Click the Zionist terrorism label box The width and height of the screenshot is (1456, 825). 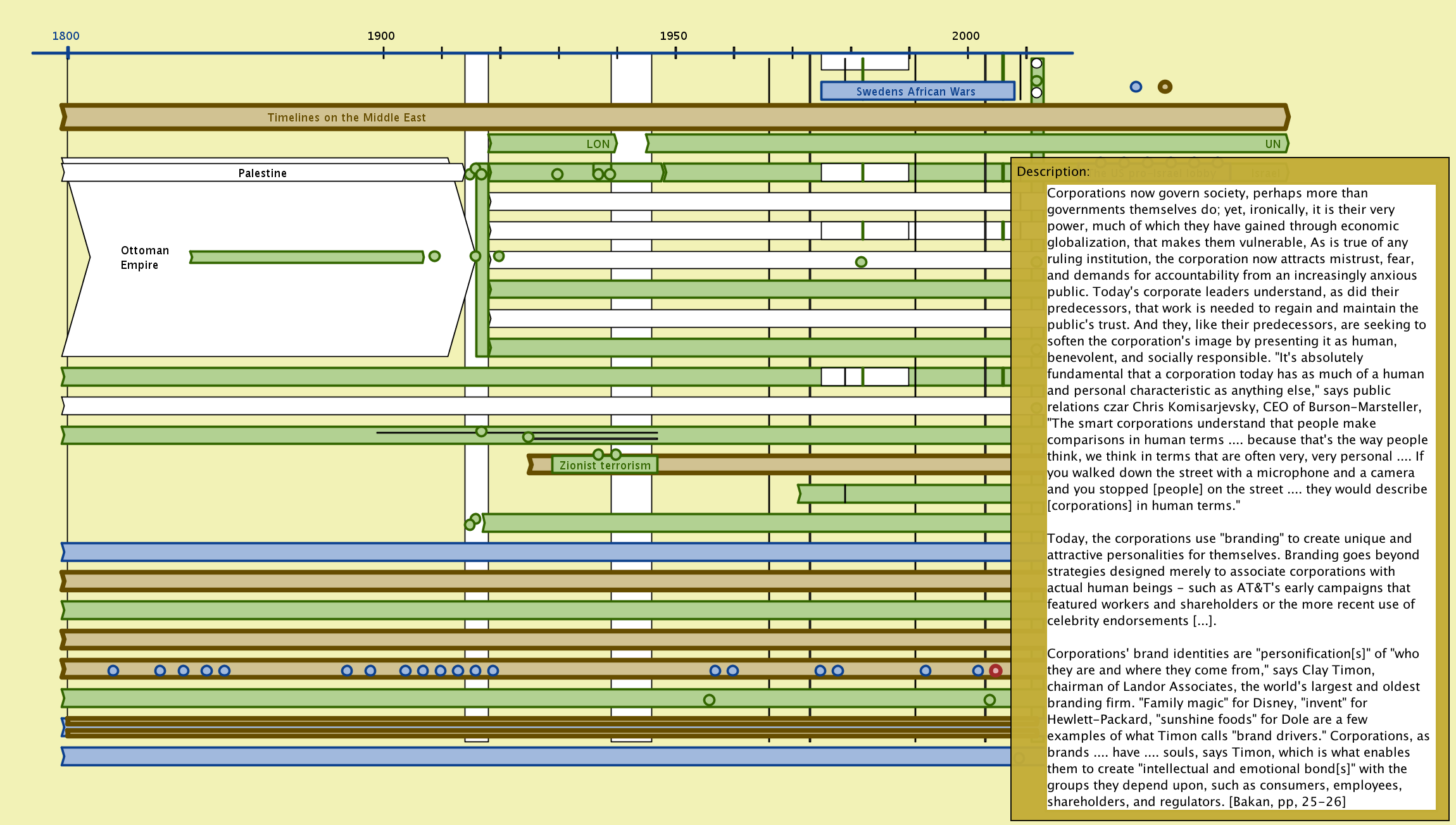(605, 465)
